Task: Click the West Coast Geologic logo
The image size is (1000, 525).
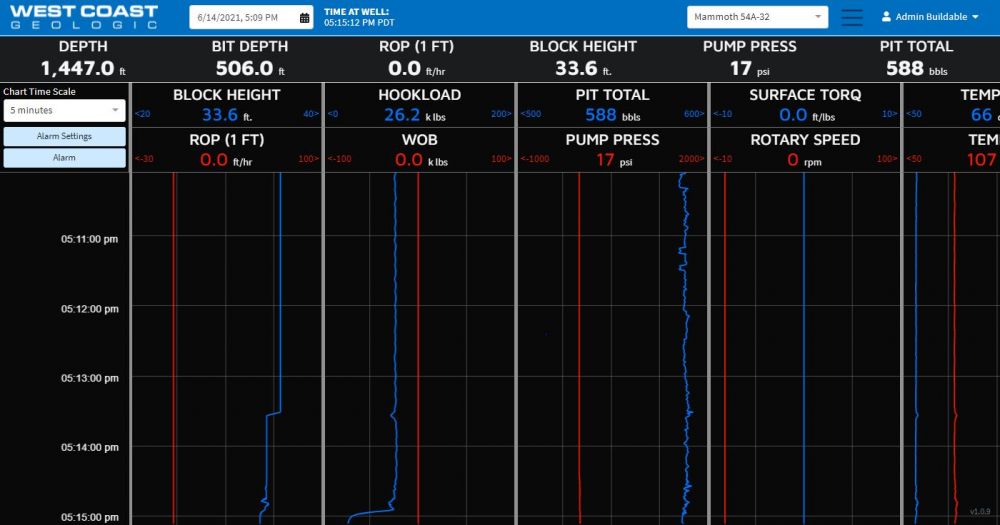Action: coord(84,17)
